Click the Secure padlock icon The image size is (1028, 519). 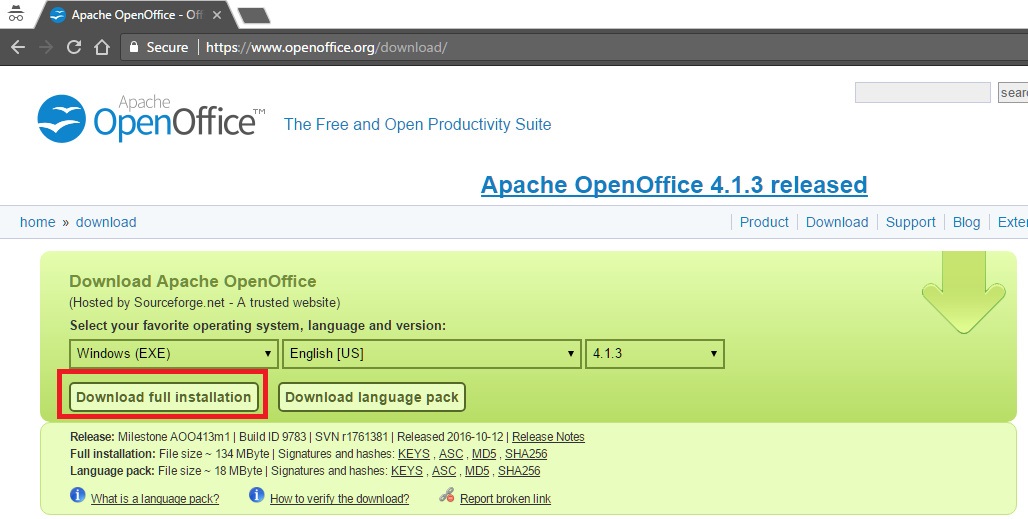click(x=134, y=47)
